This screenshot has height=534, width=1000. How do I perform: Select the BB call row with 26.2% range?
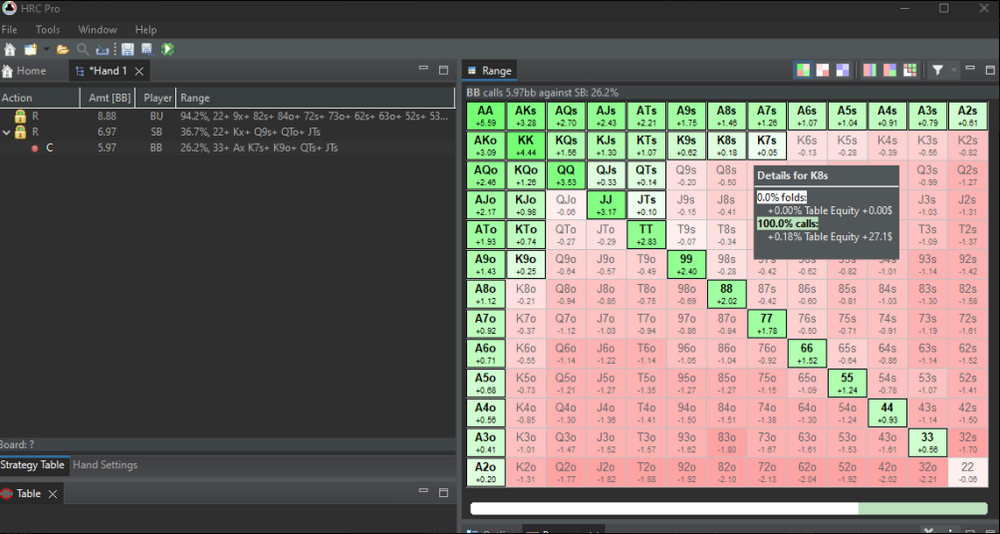[x=228, y=147]
